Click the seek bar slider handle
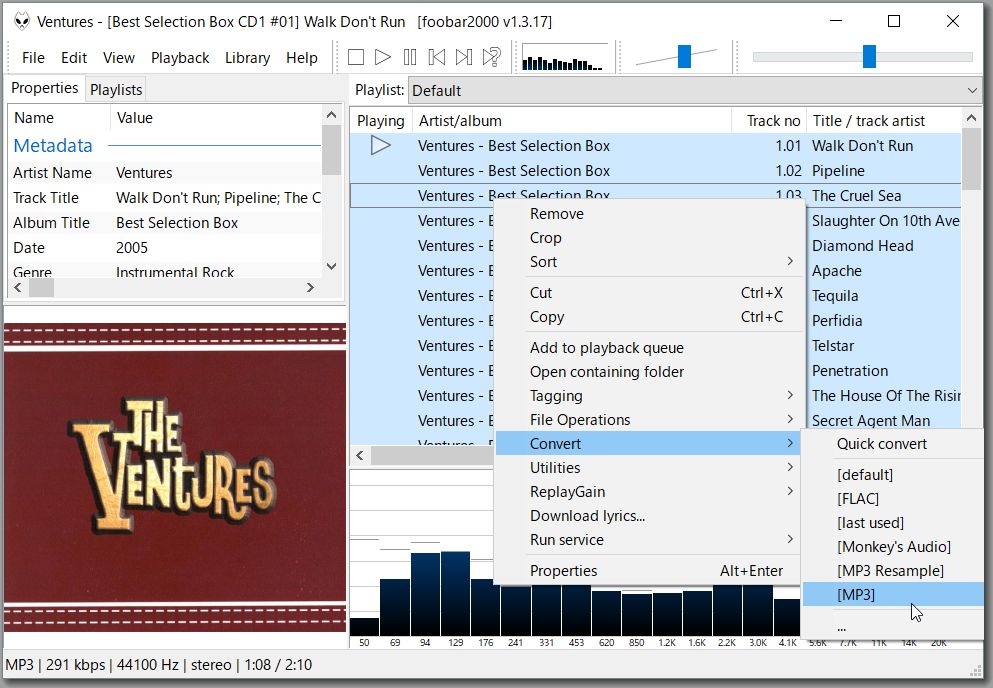Screen dimensions: 993x688 pyautogui.click(x=869, y=56)
